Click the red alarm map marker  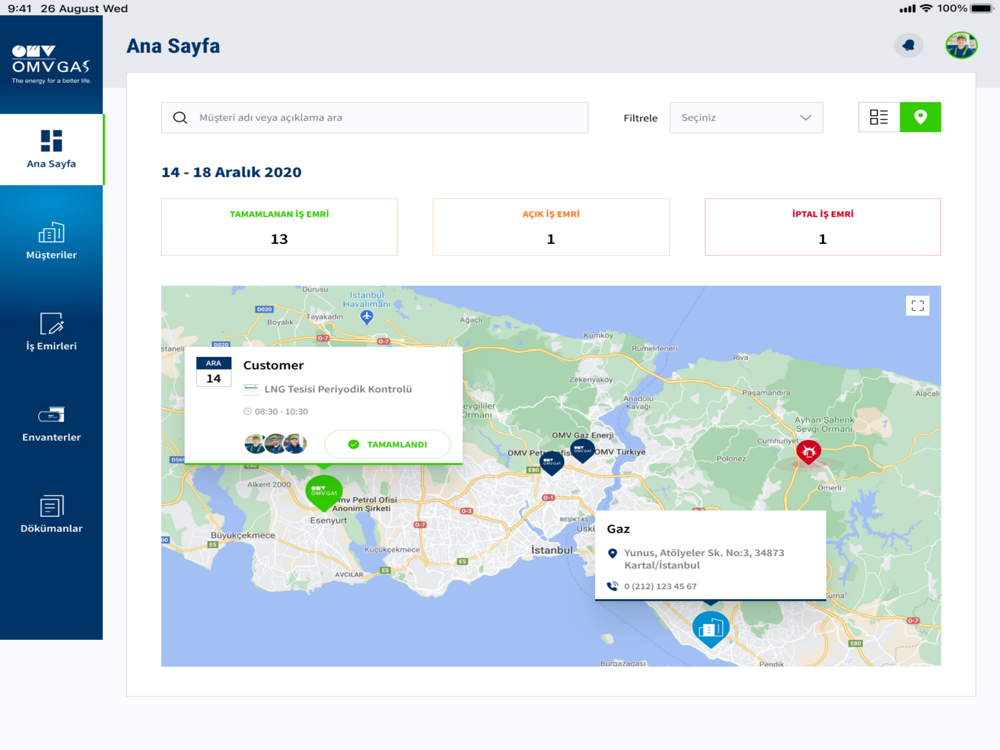click(x=808, y=452)
